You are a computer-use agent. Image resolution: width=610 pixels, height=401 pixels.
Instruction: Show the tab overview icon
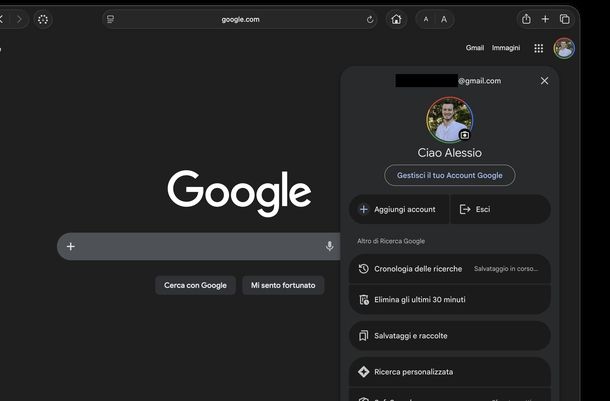564,19
